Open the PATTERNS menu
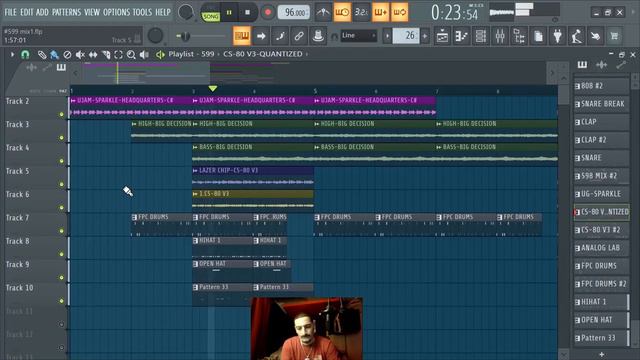640x360 pixels. tap(67, 12)
